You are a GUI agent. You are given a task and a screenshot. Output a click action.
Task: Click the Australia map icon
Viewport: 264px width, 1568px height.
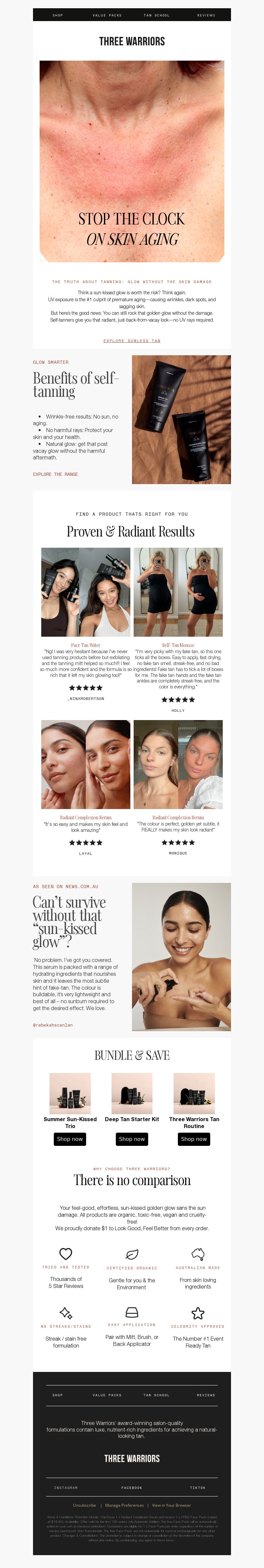click(x=198, y=1253)
